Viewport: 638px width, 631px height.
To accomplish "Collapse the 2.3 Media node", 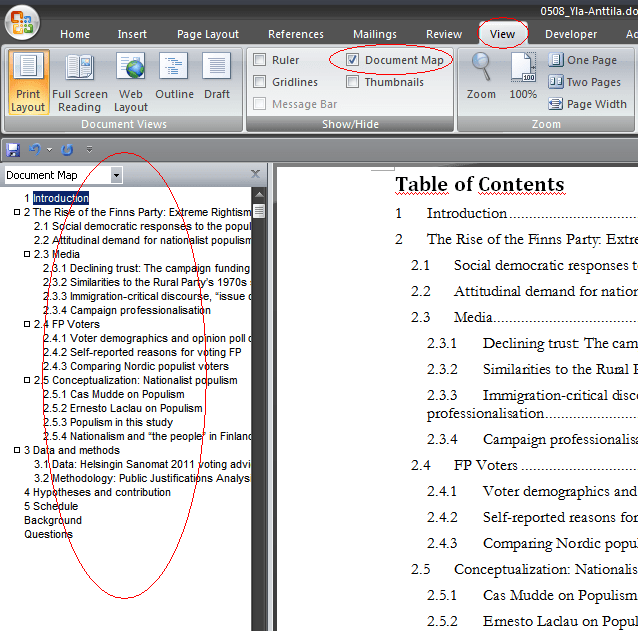I will coord(27,254).
